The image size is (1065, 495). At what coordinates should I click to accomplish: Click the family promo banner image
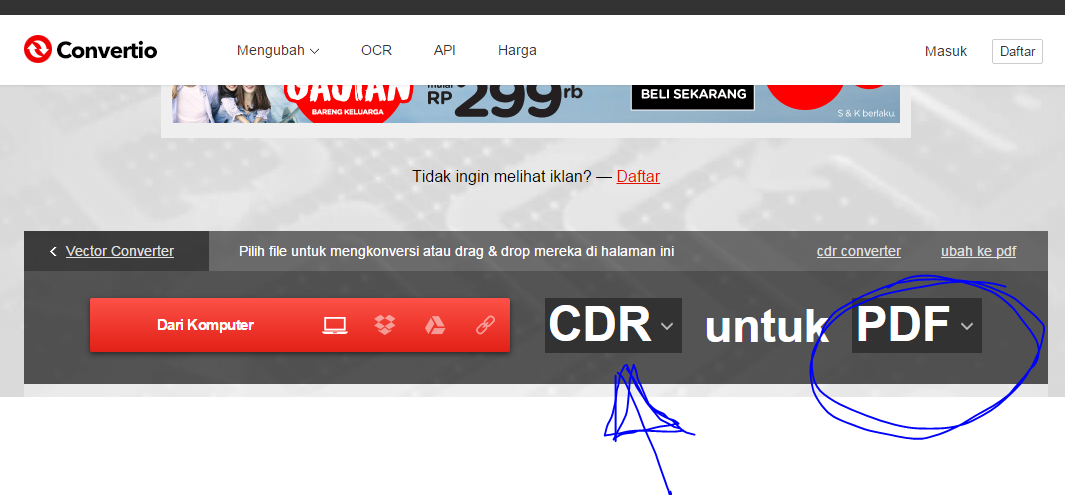[x=536, y=104]
